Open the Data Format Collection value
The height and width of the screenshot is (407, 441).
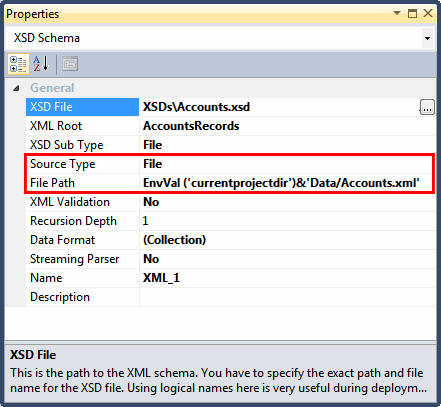[x=174, y=240]
